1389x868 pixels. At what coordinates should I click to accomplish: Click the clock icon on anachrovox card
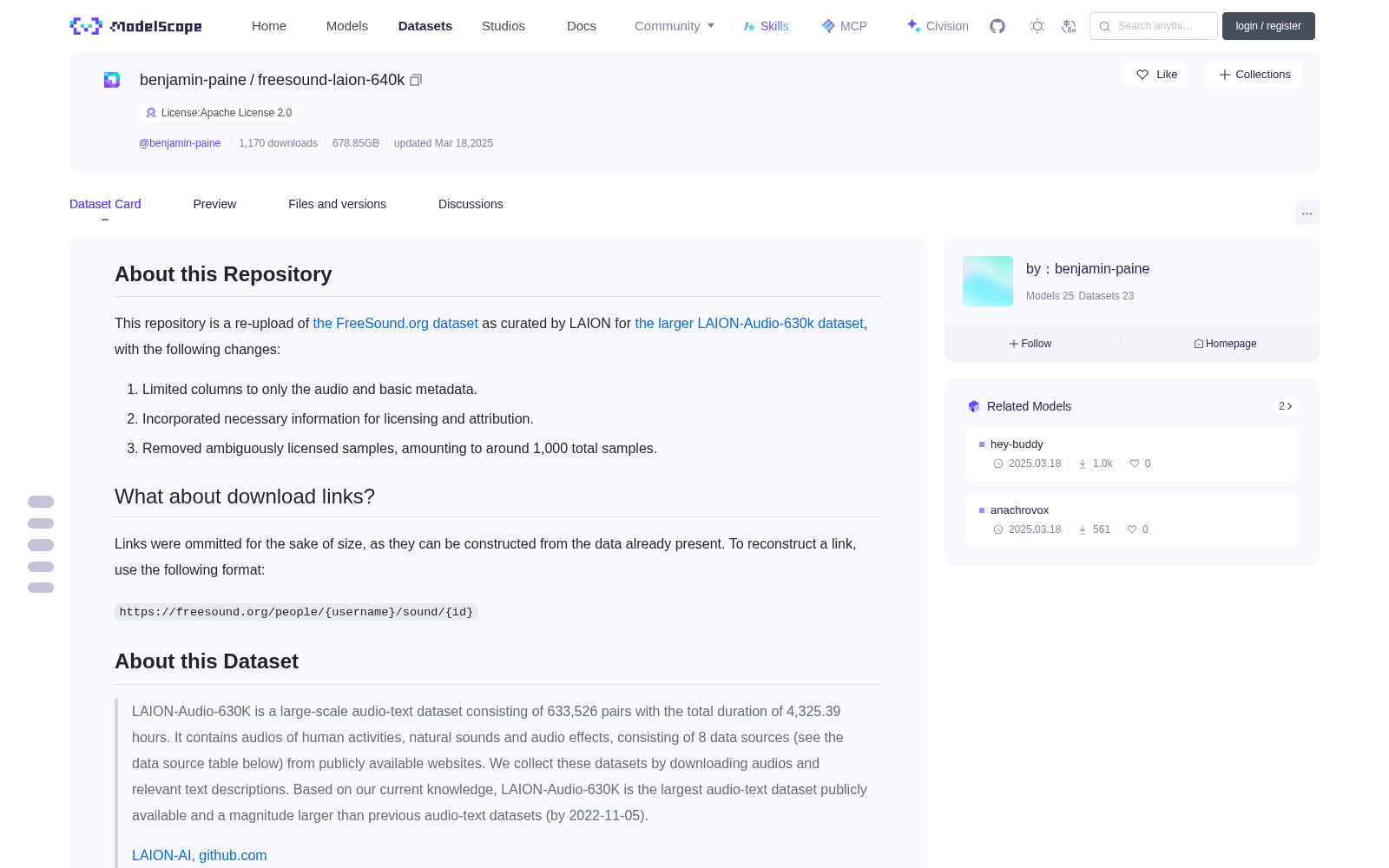click(998, 529)
